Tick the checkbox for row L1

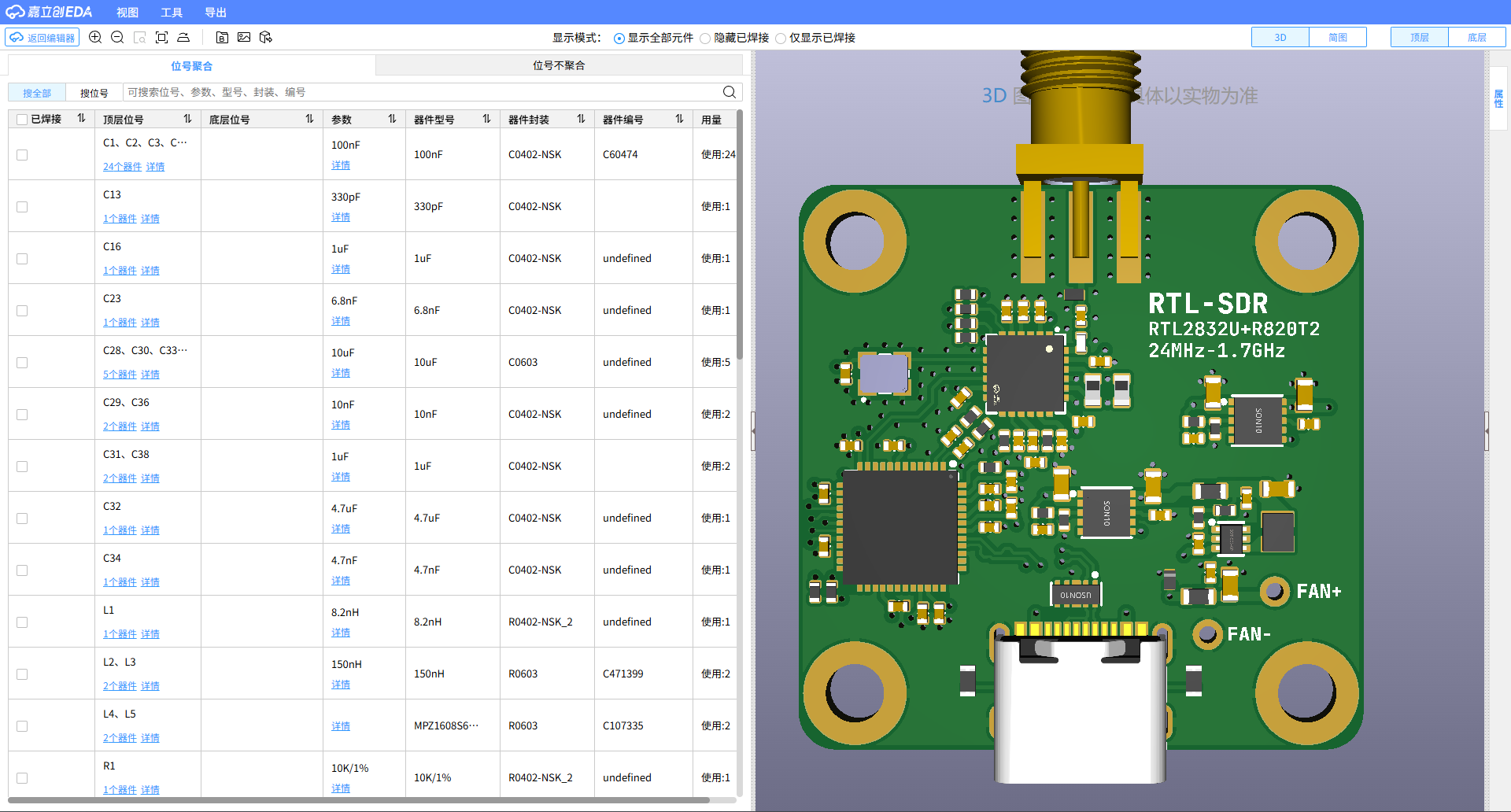(x=22, y=622)
